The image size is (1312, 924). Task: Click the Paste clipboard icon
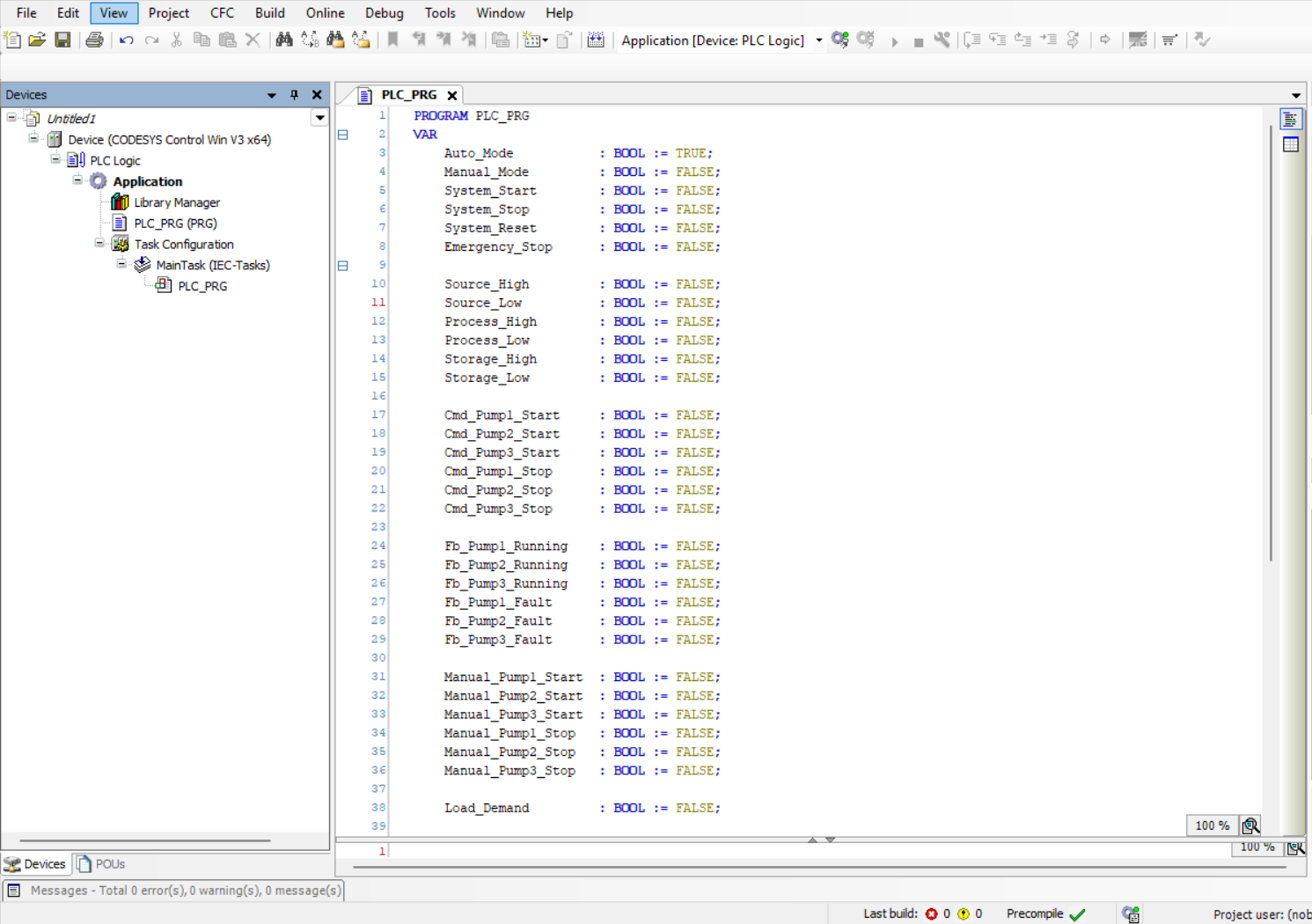(227, 40)
